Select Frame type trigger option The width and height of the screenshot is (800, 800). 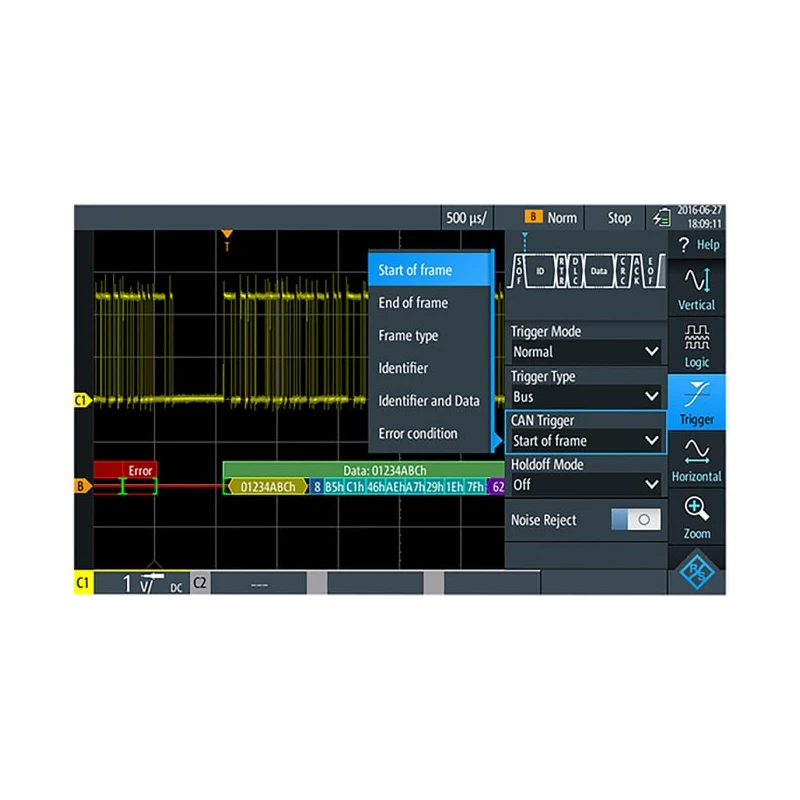pyautogui.click(x=429, y=335)
